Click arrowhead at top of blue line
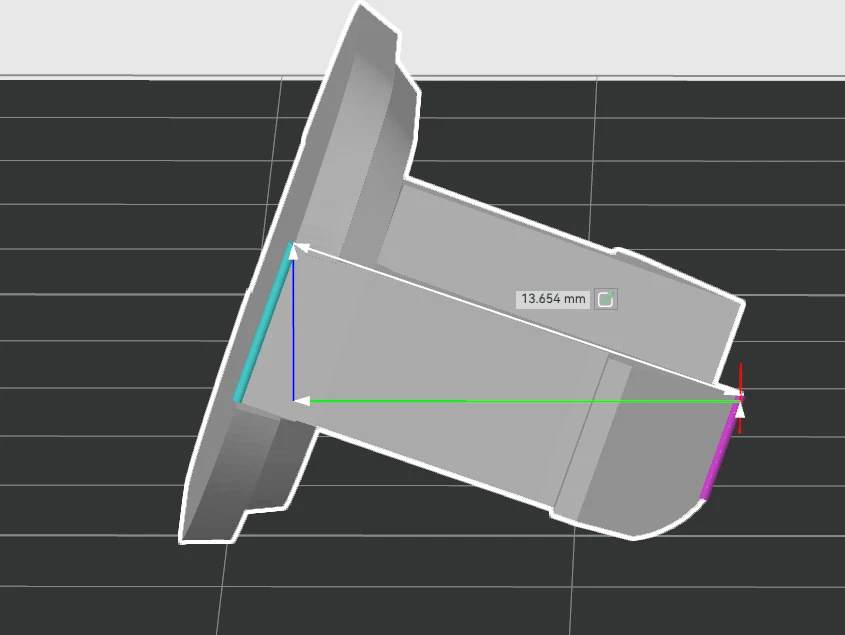This screenshot has height=635, width=845. (293, 252)
